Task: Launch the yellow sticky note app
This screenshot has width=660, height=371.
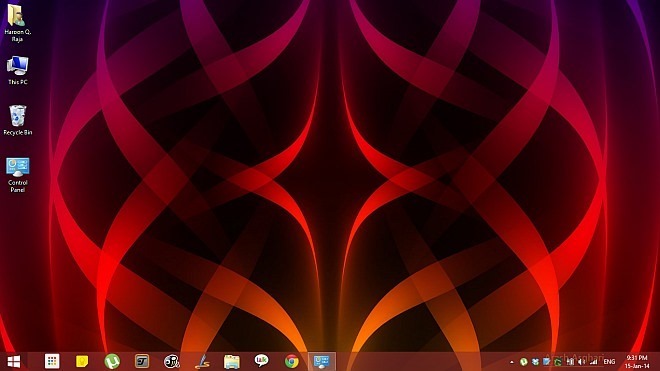Action: tap(82, 361)
